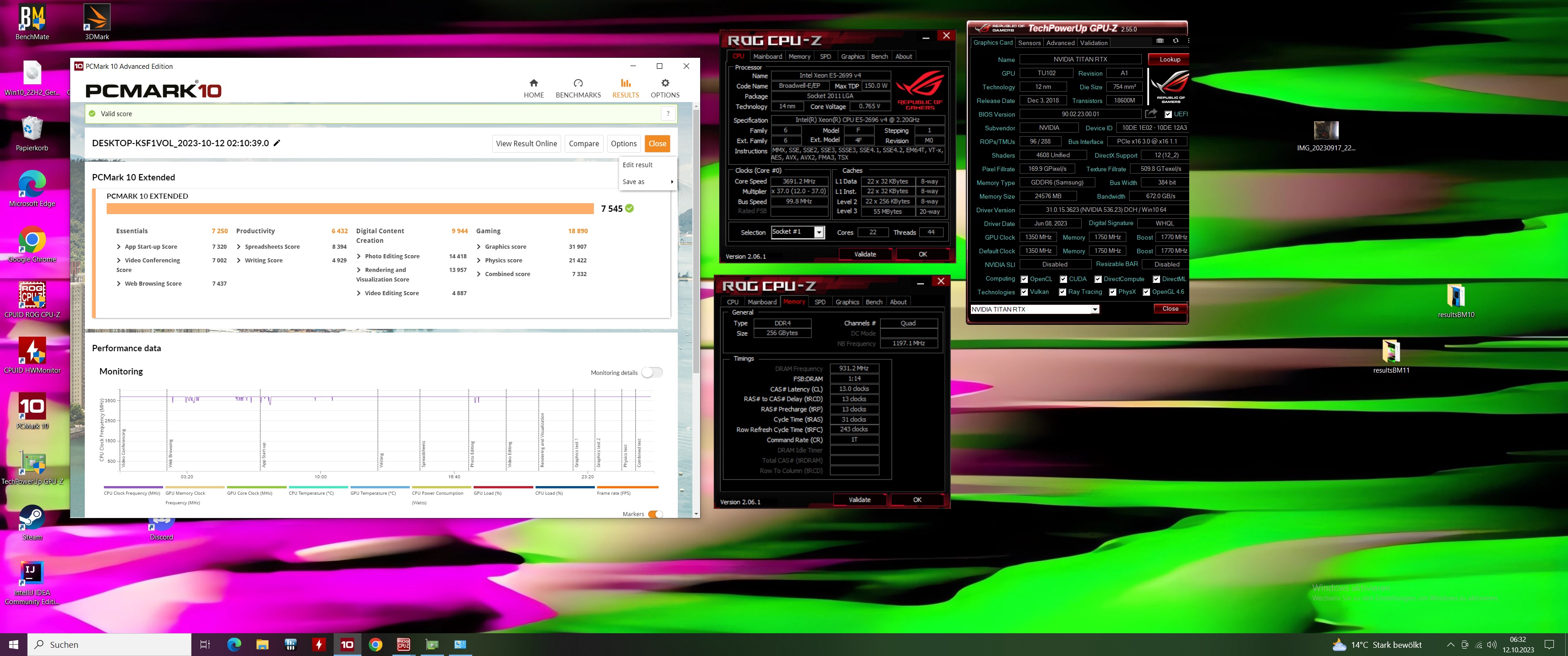
Task: Open the volume icon in system tray
Action: click(1491, 645)
